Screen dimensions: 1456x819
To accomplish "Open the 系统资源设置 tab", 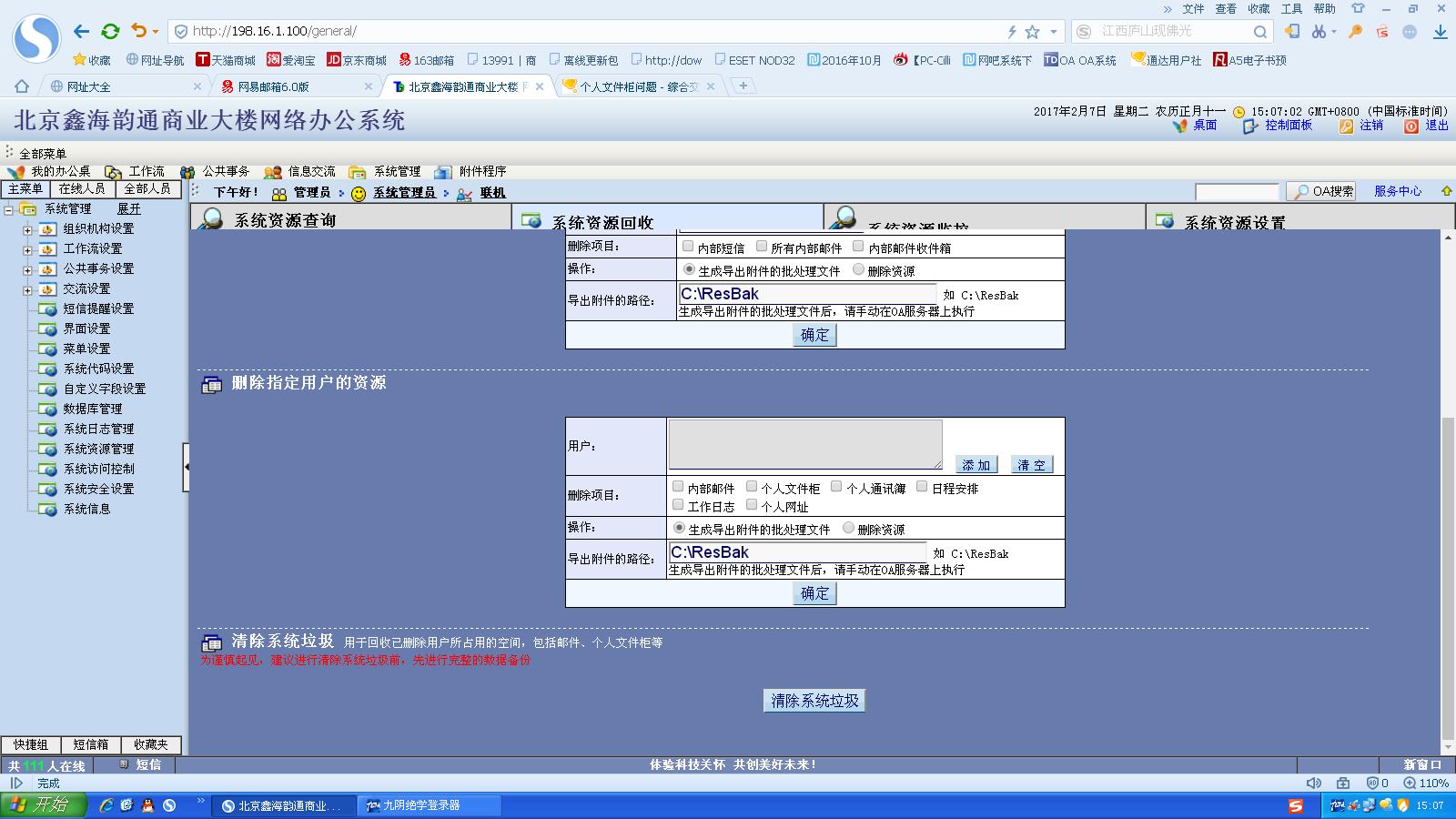I will coord(1234,221).
